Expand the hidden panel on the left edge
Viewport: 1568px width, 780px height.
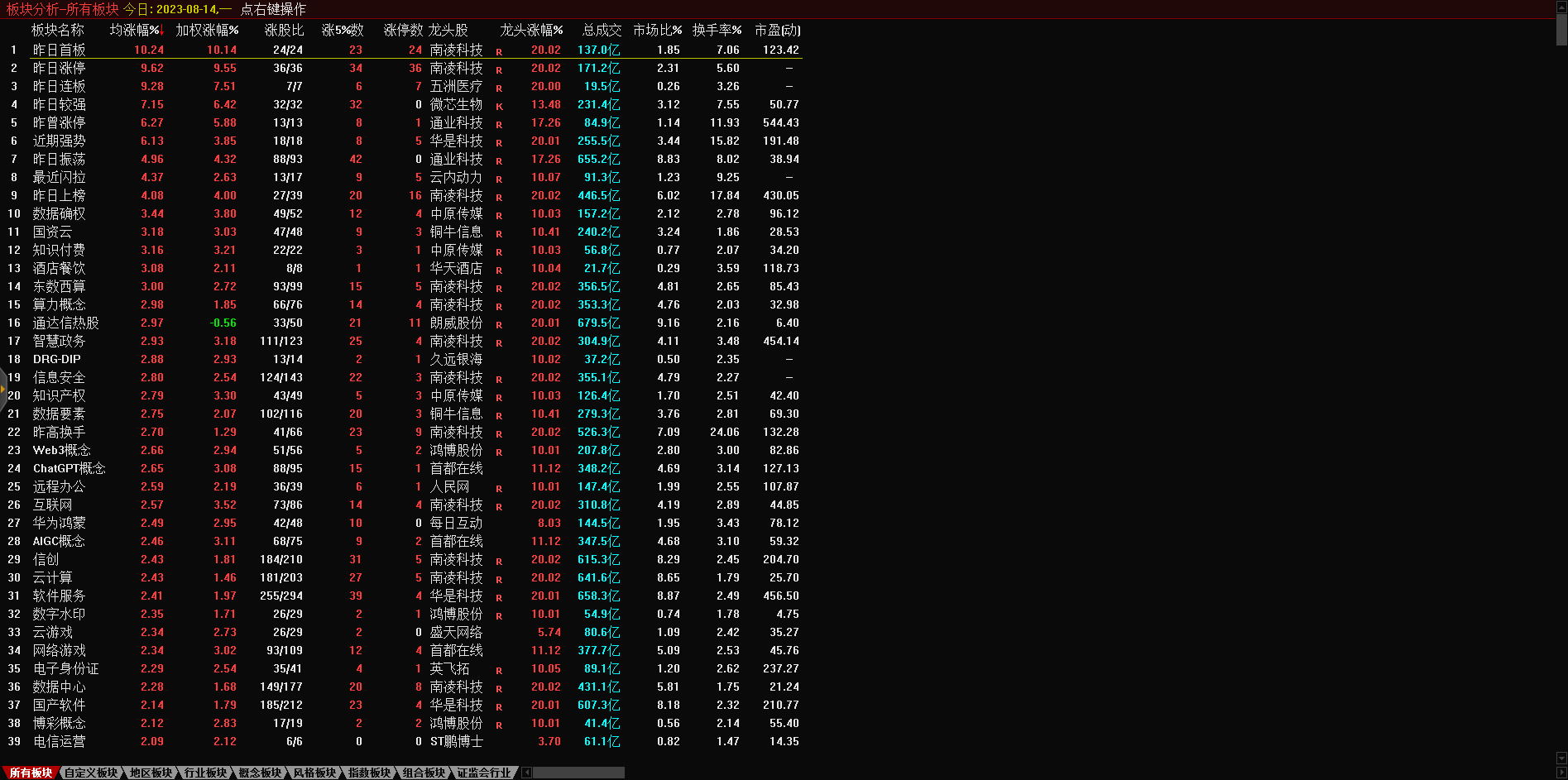[3, 387]
